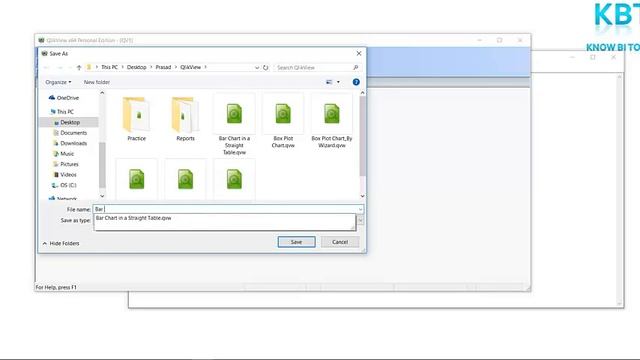Click the navigation pane scroll down arrow

pos(102,196)
